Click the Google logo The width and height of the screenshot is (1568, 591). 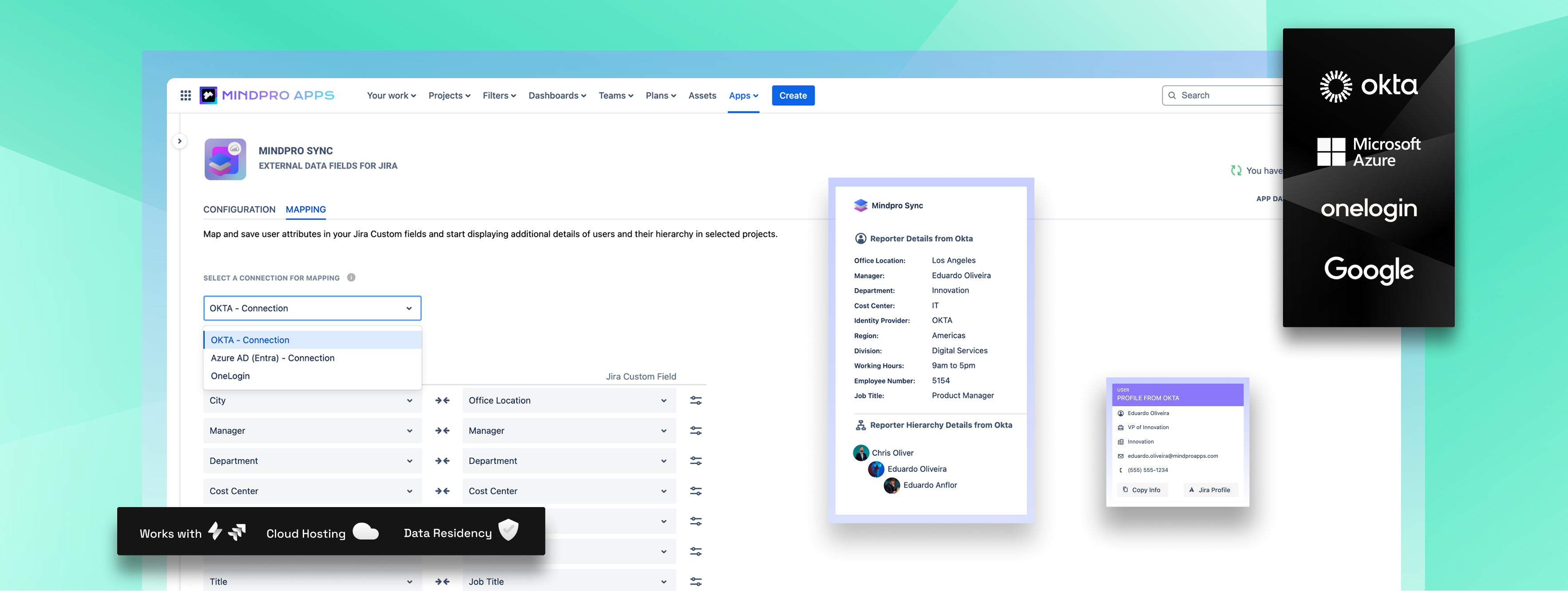pyautogui.click(x=1368, y=270)
